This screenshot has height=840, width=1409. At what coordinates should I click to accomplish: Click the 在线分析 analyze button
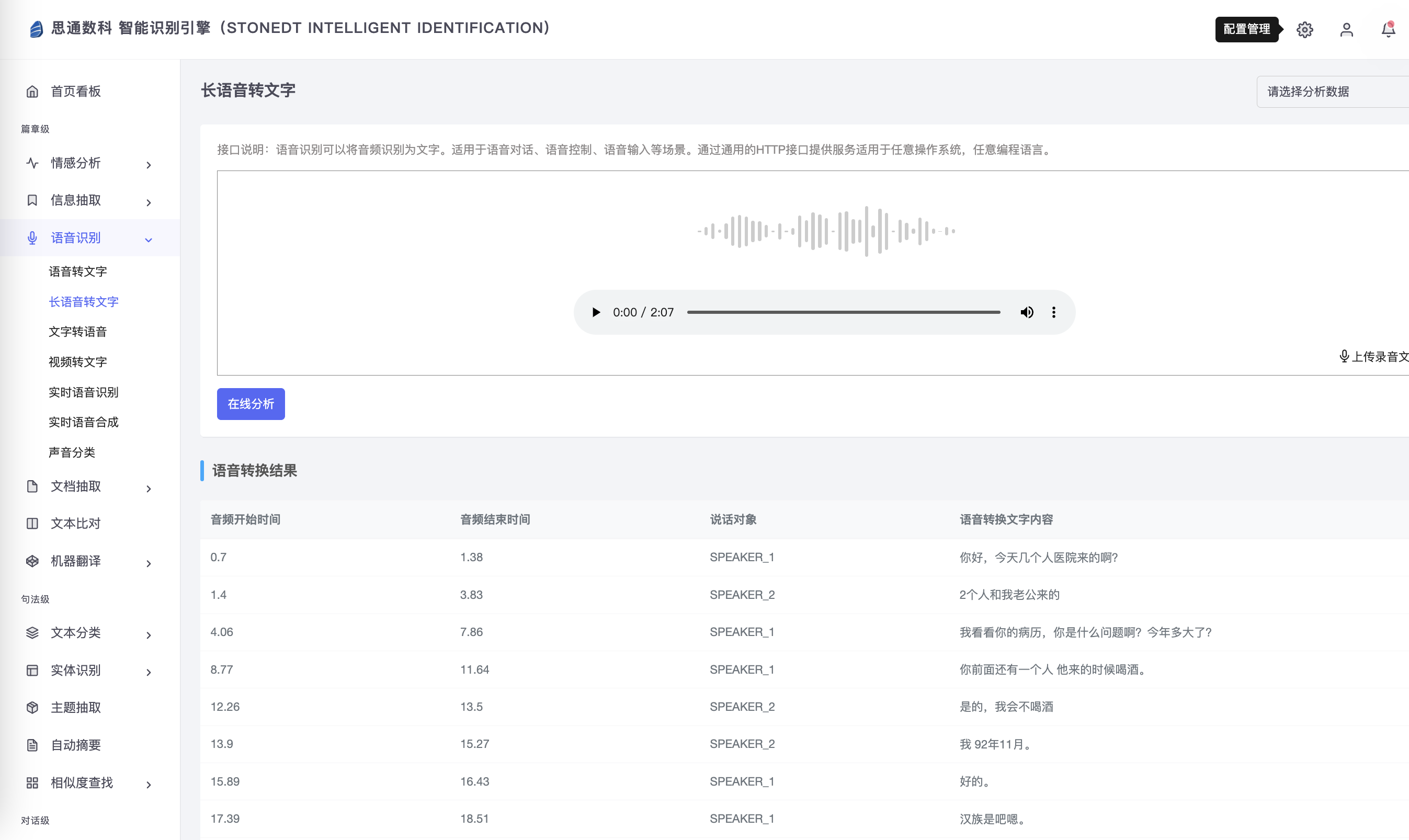click(x=251, y=404)
